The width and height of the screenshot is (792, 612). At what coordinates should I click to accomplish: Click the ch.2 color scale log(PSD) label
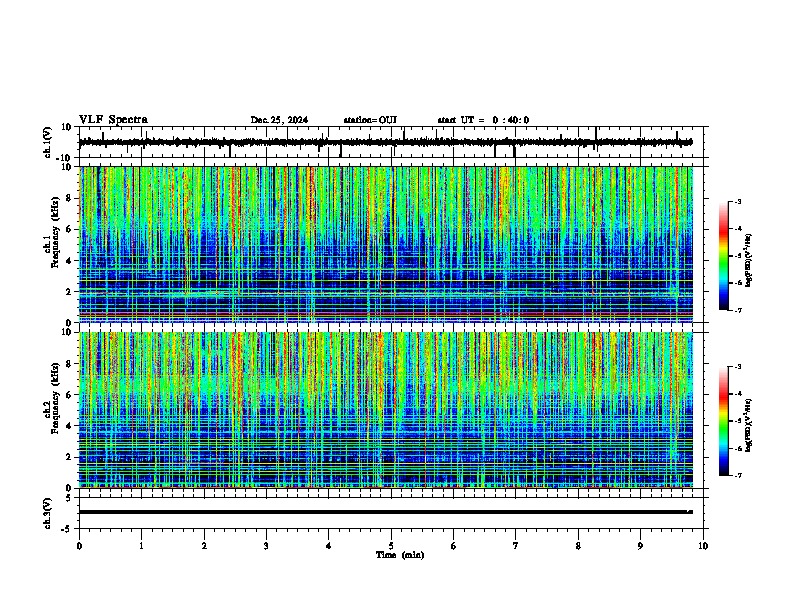pyautogui.click(x=749, y=425)
